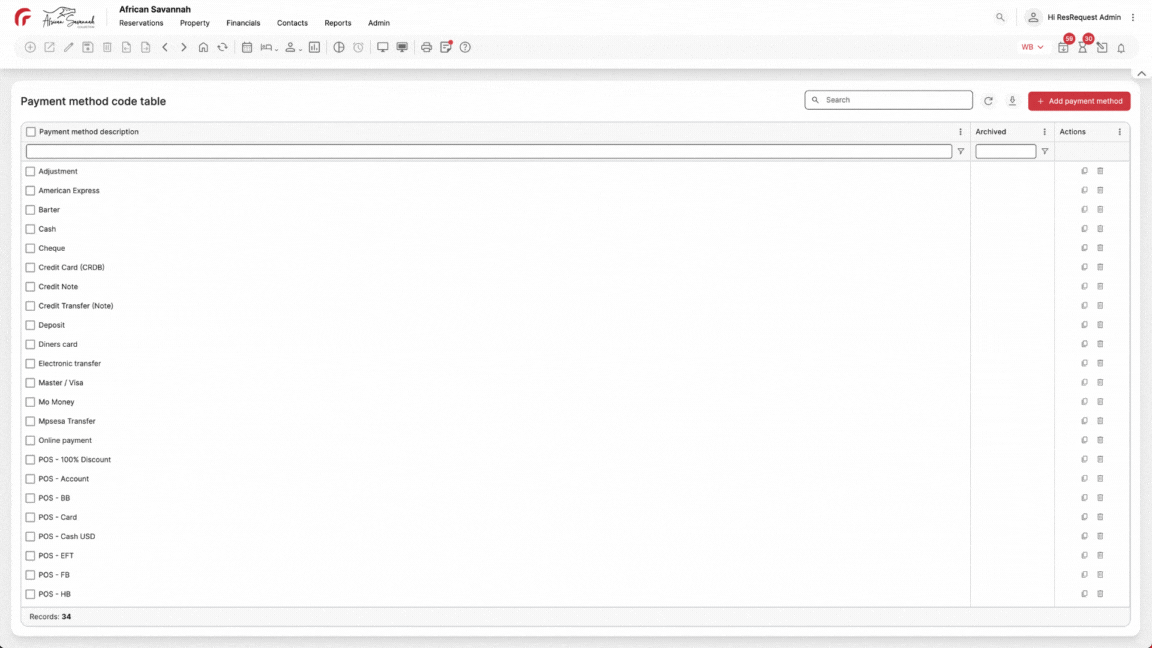Open the calendar icon in the toolbar

pyautogui.click(x=247, y=47)
